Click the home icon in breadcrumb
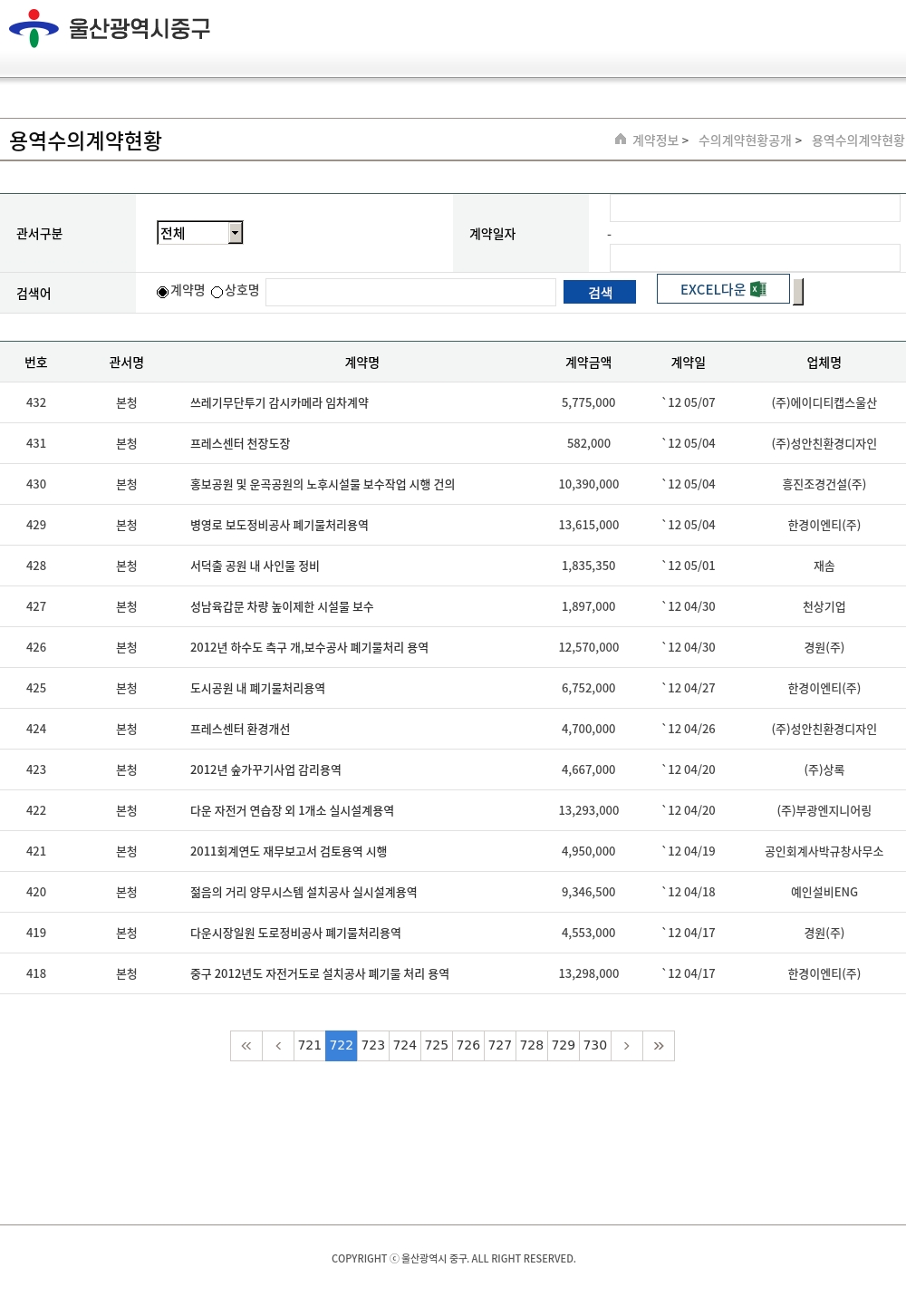The height and width of the screenshot is (1316, 906). point(621,140)
